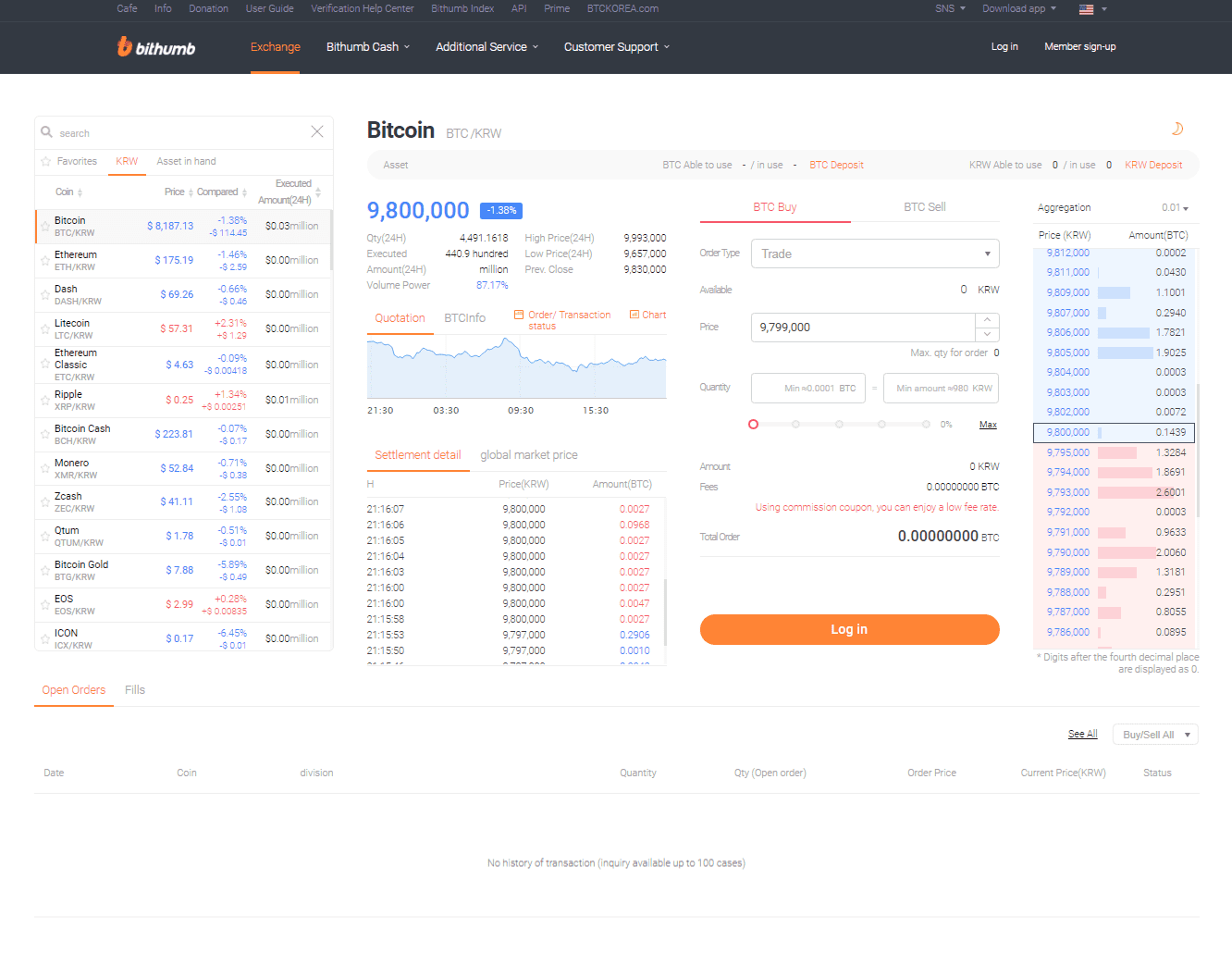
Task: Decrease price with stepper down arrow
Action: 987,334
